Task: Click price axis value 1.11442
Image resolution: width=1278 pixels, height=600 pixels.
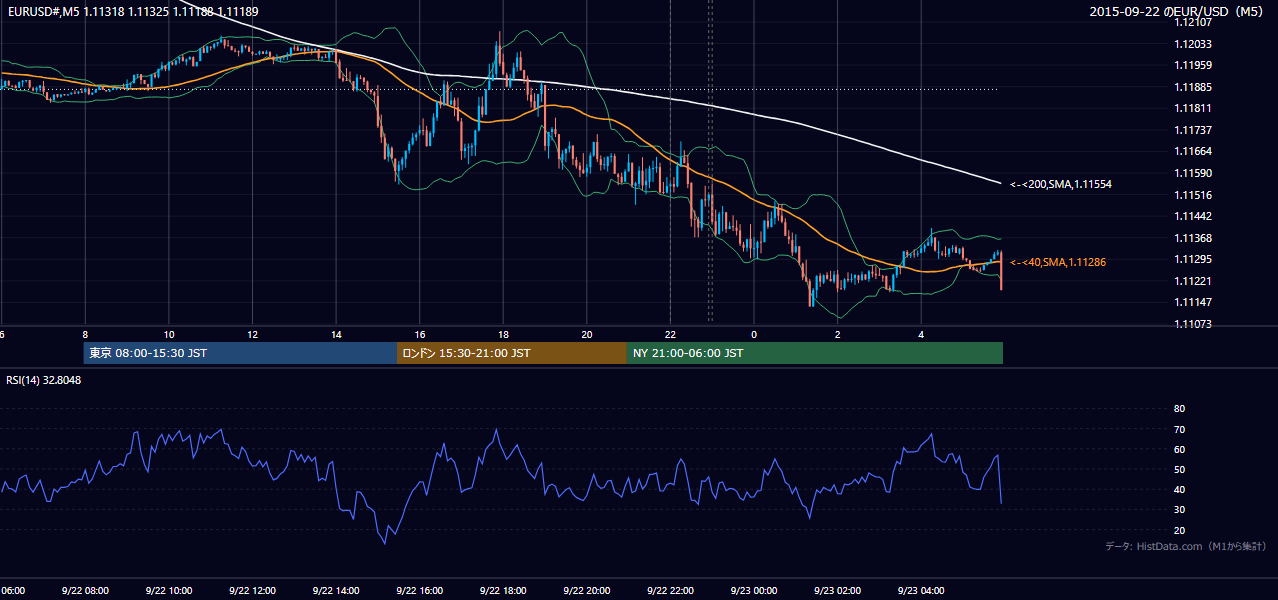Action: 1193,216
